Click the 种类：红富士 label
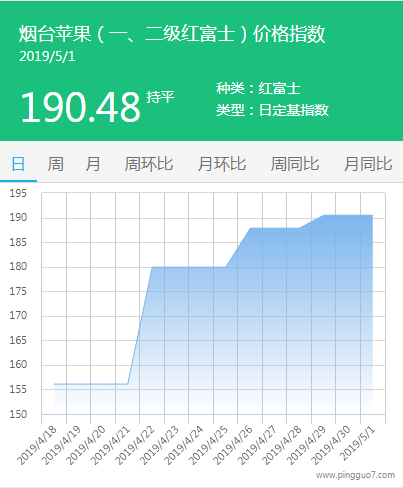This screenshot has width=403, height=488. tap(258, 88)
